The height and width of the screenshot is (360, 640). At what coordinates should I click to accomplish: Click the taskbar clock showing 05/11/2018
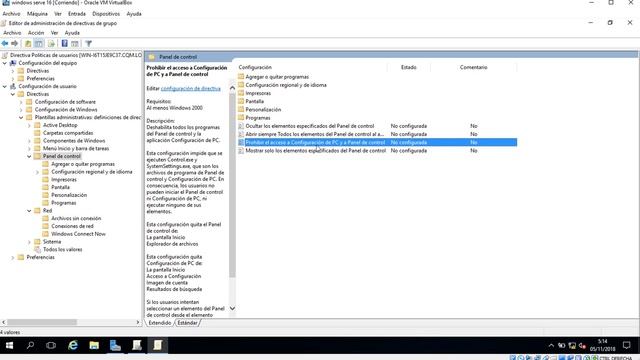602,345
